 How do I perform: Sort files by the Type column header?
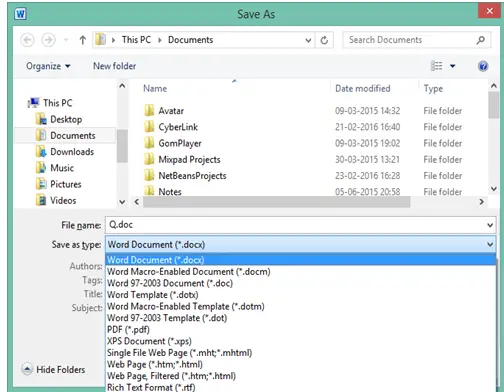click(433, 88)
